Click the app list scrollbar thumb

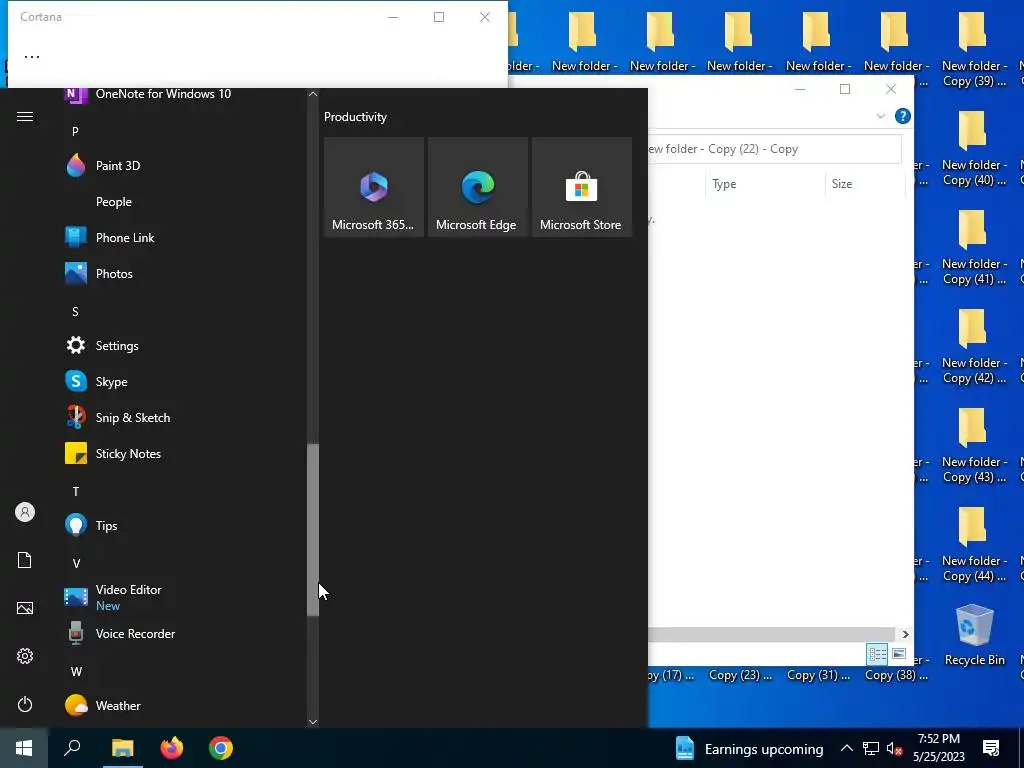click(313, 530)
